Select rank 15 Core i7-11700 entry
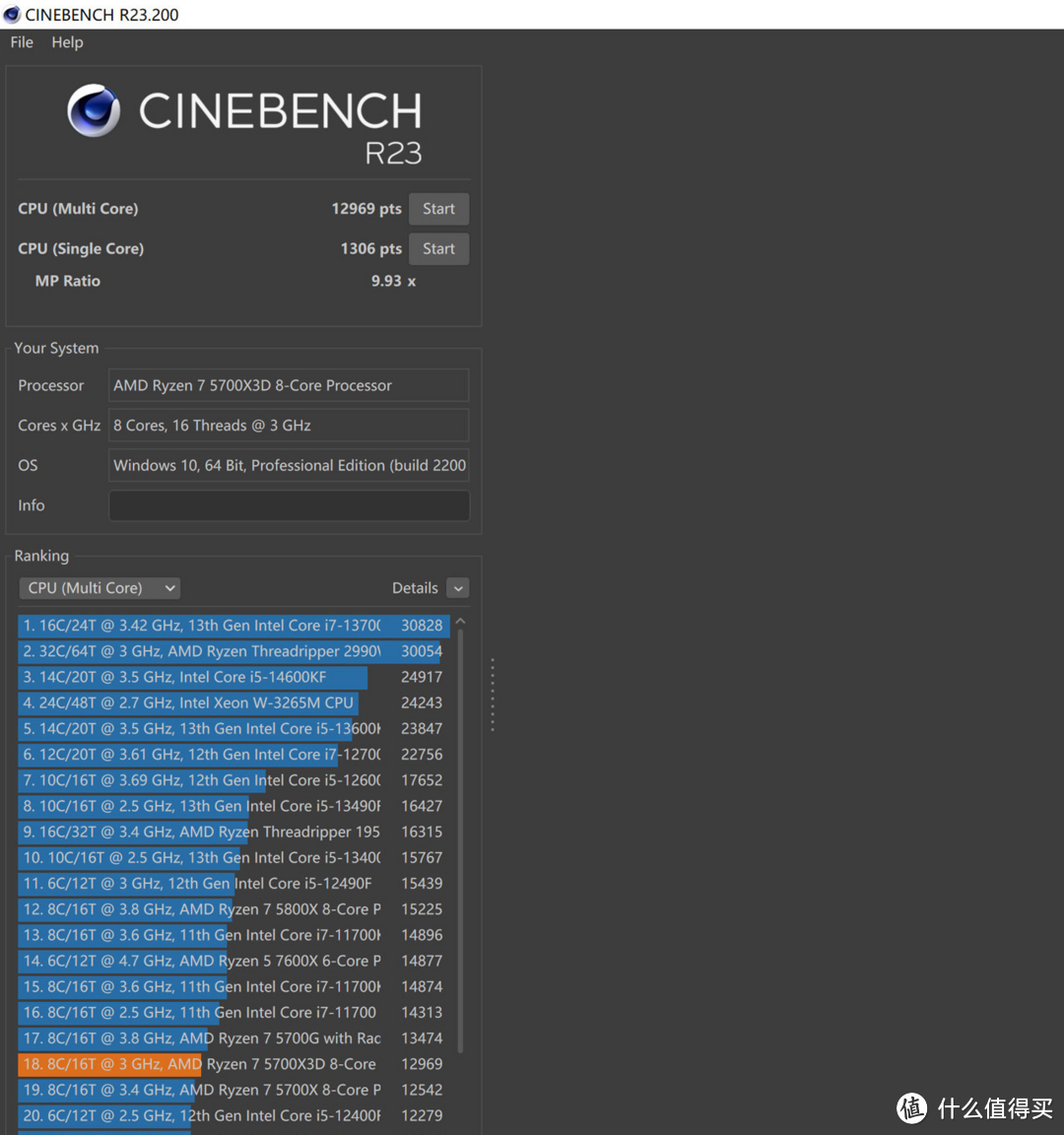This screenshot has height=1135, width=1064. click(x=233, y=986)
